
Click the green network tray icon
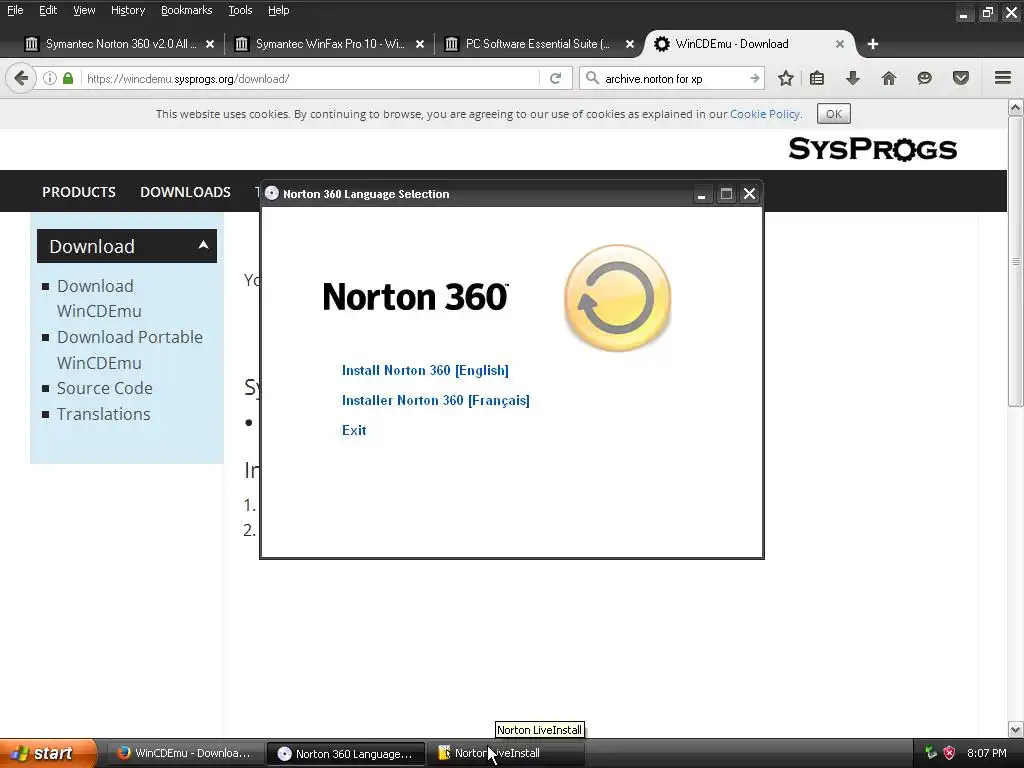click(x=931, y=753)
